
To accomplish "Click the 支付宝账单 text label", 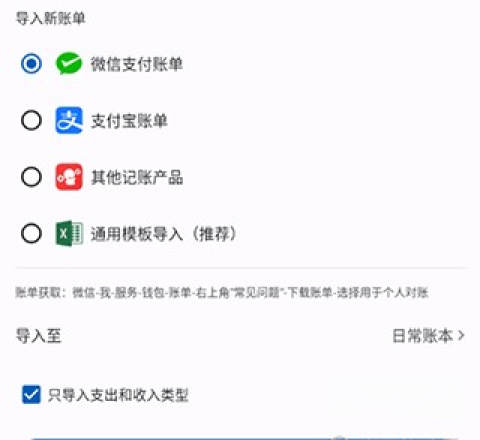I will pos(129,121).
